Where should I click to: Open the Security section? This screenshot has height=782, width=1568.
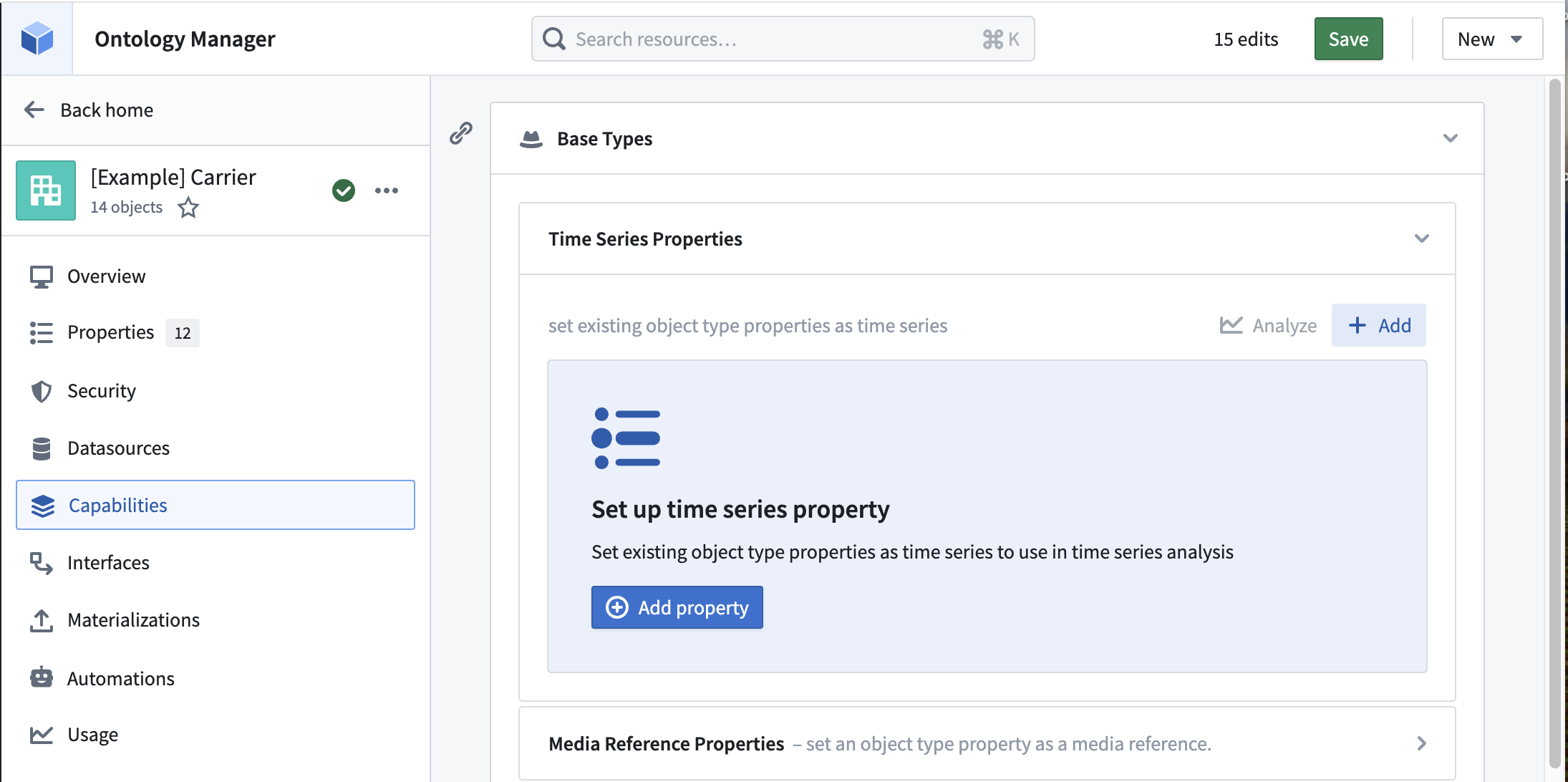coord(216,391)
